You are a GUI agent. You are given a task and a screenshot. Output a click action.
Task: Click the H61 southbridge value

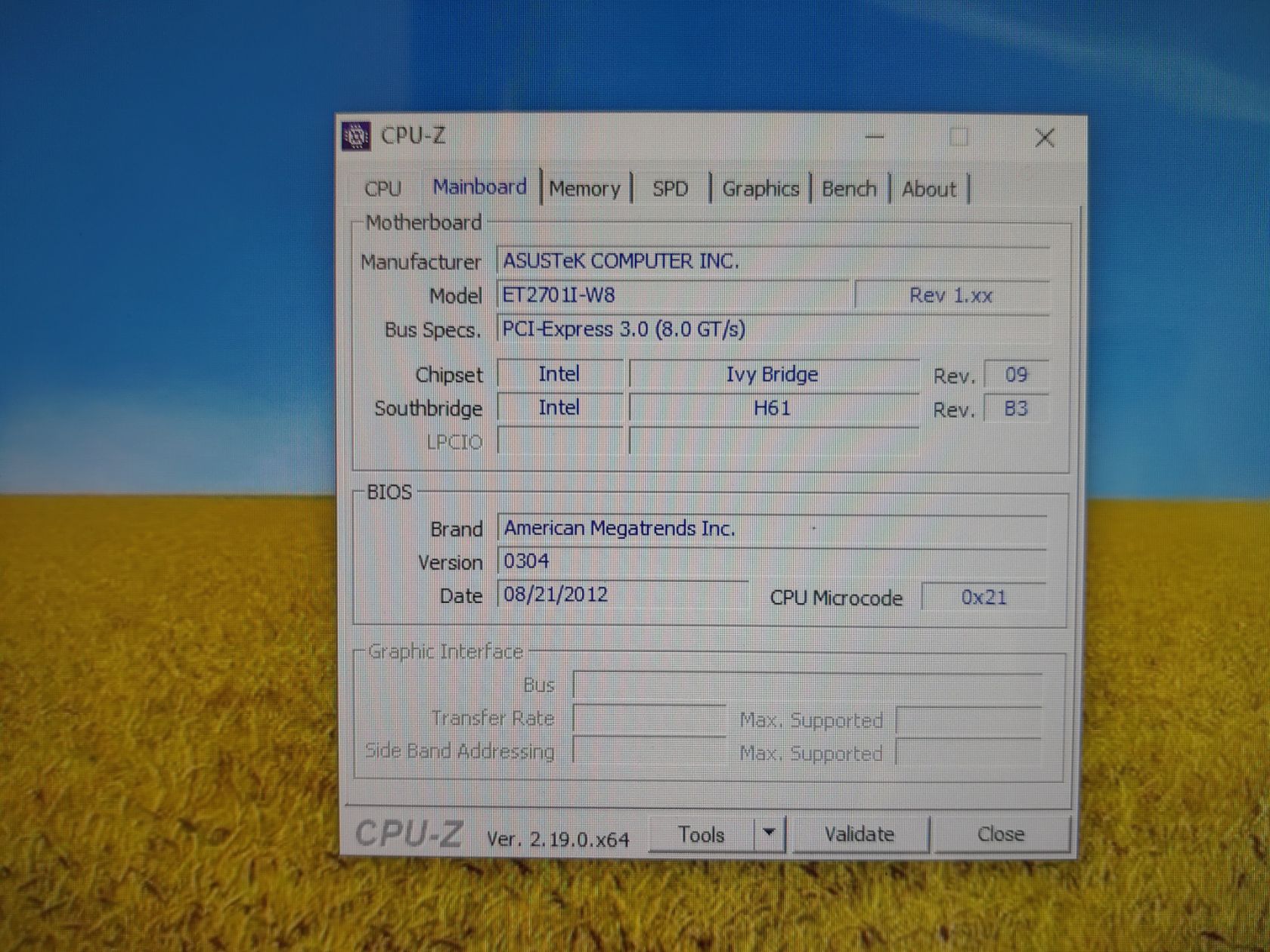click(x=773, y=408)
